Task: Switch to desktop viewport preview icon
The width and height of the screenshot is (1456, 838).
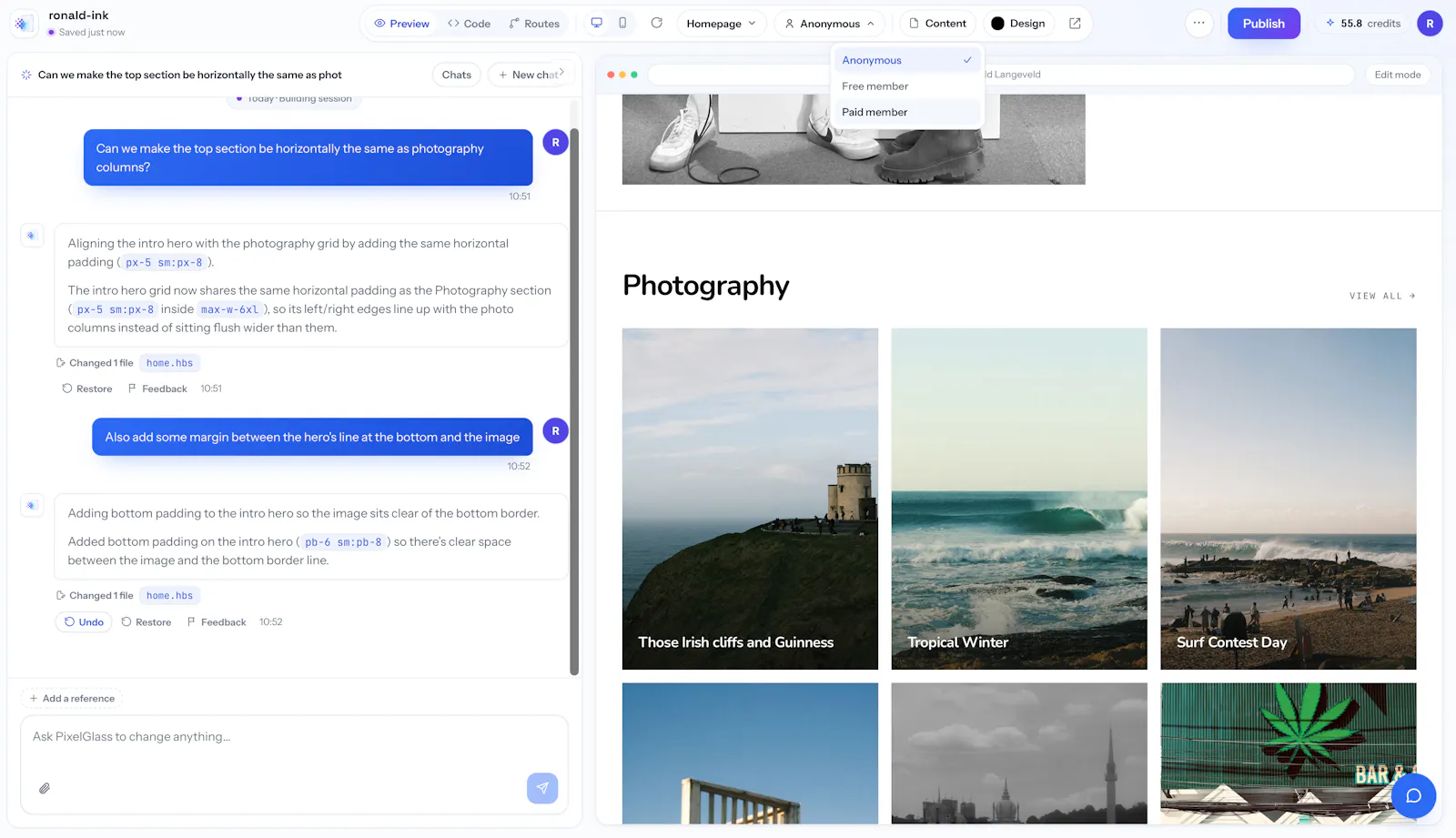Action: click(597, 23)
